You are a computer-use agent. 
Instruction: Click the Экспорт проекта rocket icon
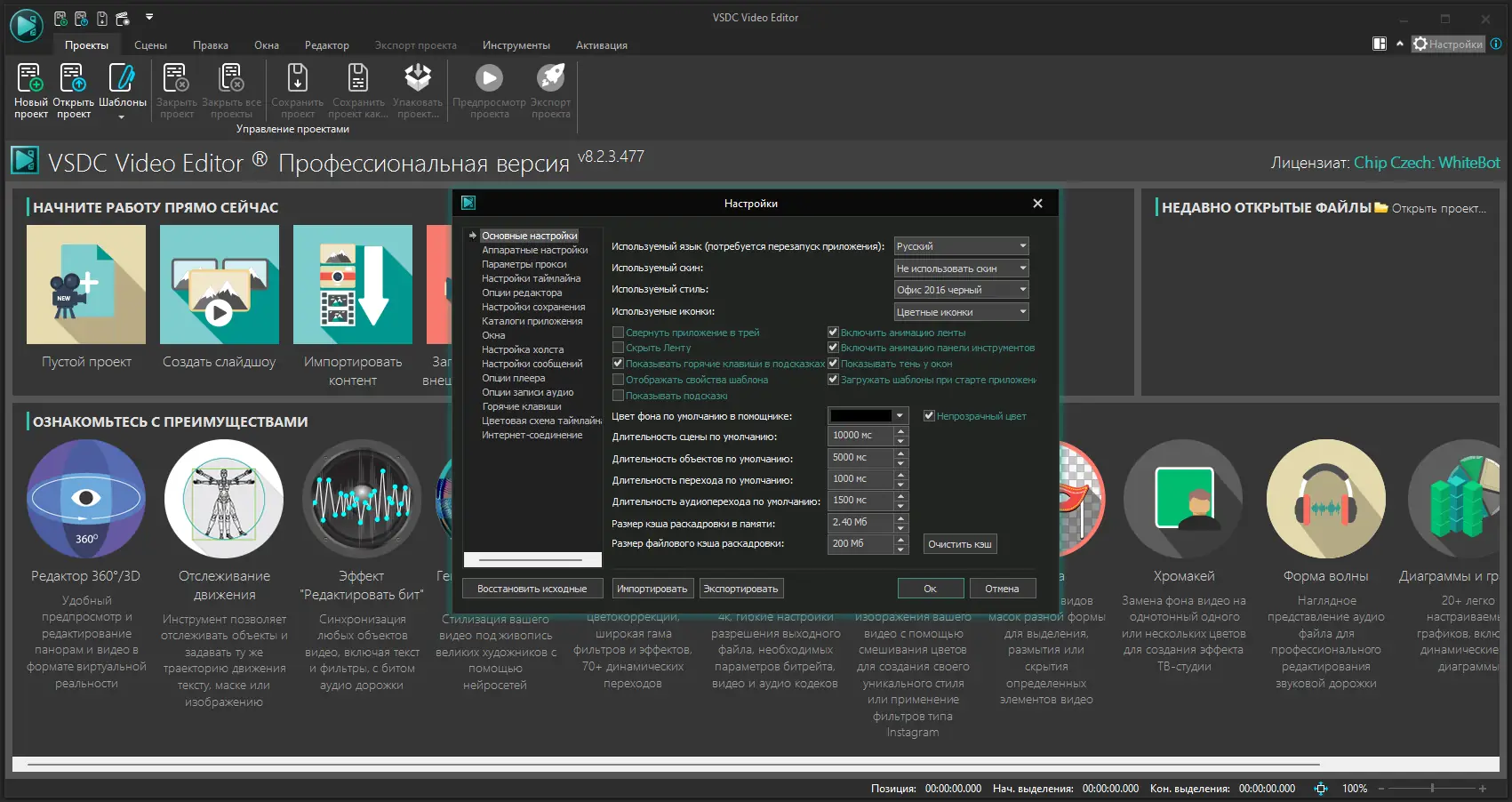tap(551, 78)
